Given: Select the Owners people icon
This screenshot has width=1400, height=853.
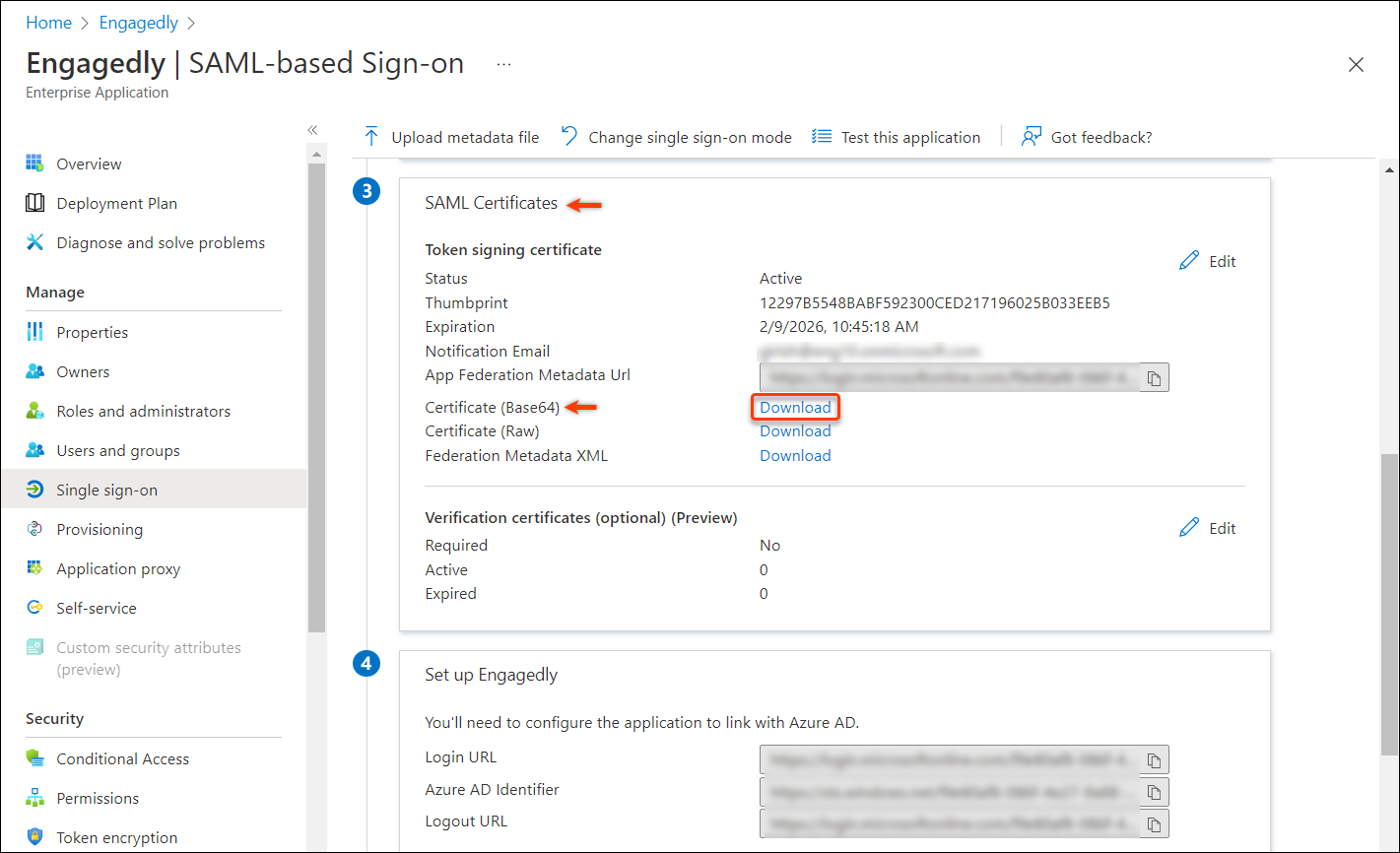Looking at the screenshot, I should coord(35,371).
